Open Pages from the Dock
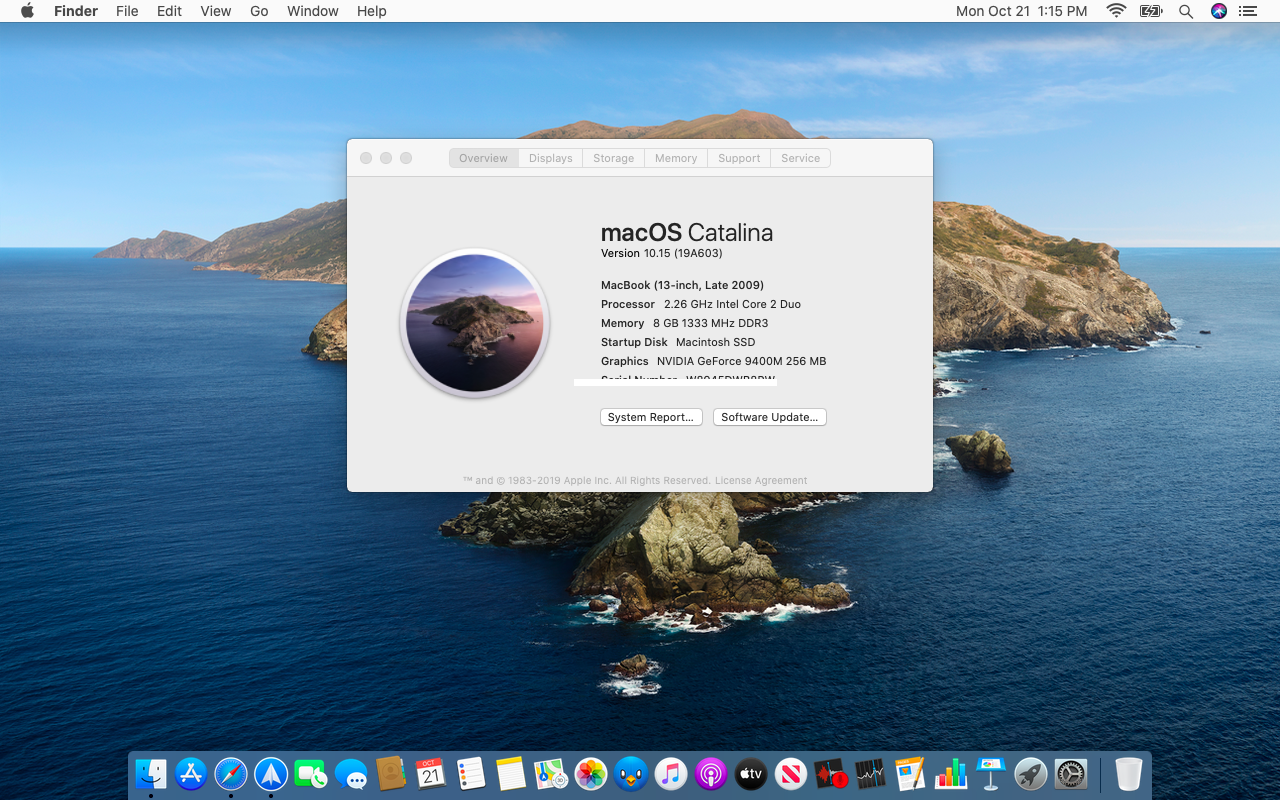 [911, 774]
